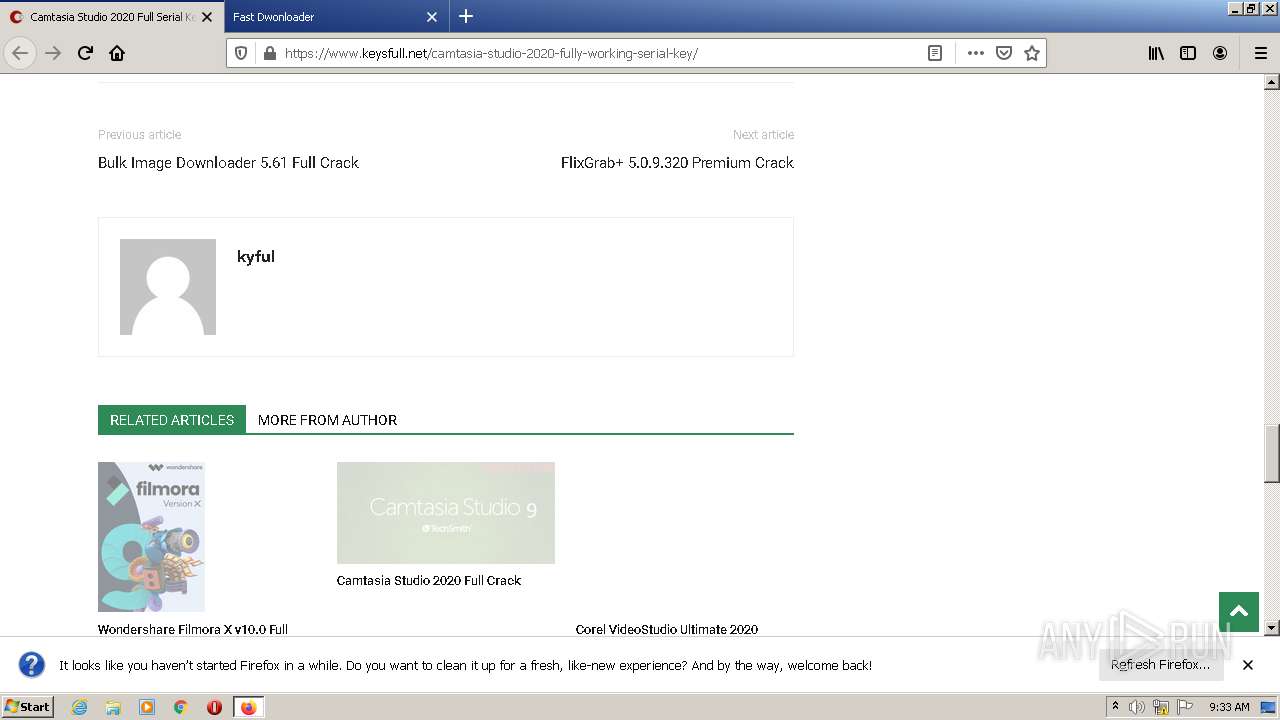Show site security padlock information
This screenshot has height=720, width=1280.
(x=269, y=53)
